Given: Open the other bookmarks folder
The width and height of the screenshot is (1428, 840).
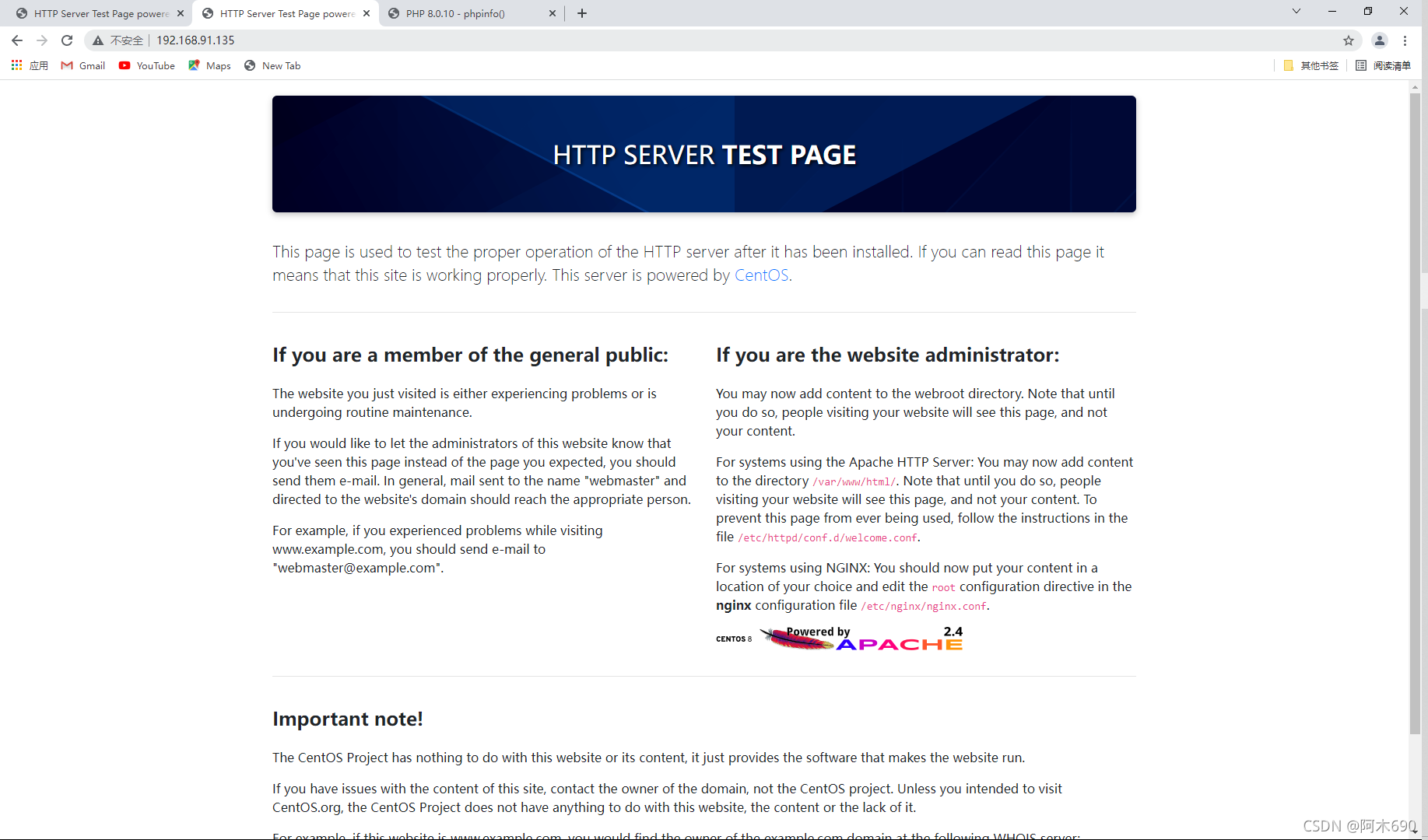Looking at the screenshot, I should click(x=1311, y=65).
